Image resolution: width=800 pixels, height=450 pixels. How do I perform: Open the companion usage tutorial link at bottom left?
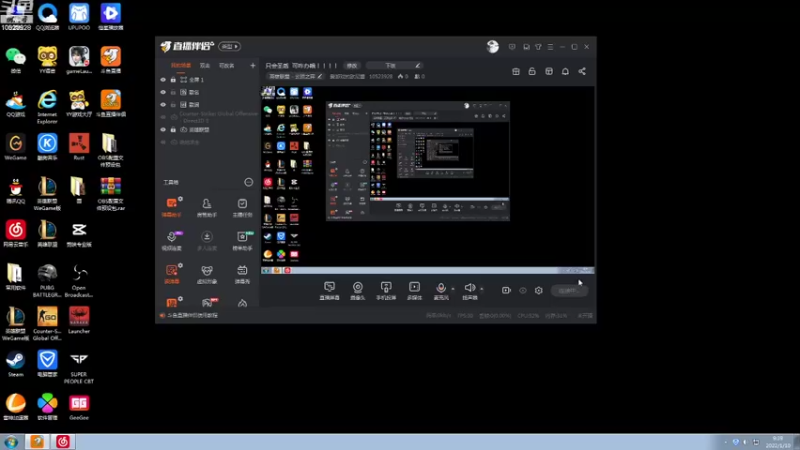point(192,315)
